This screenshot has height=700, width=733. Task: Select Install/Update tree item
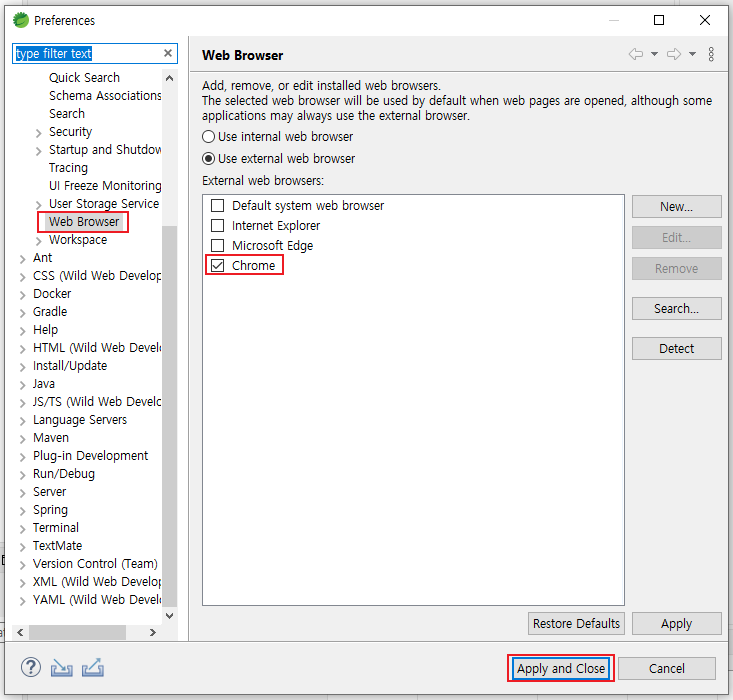point(70,366)
